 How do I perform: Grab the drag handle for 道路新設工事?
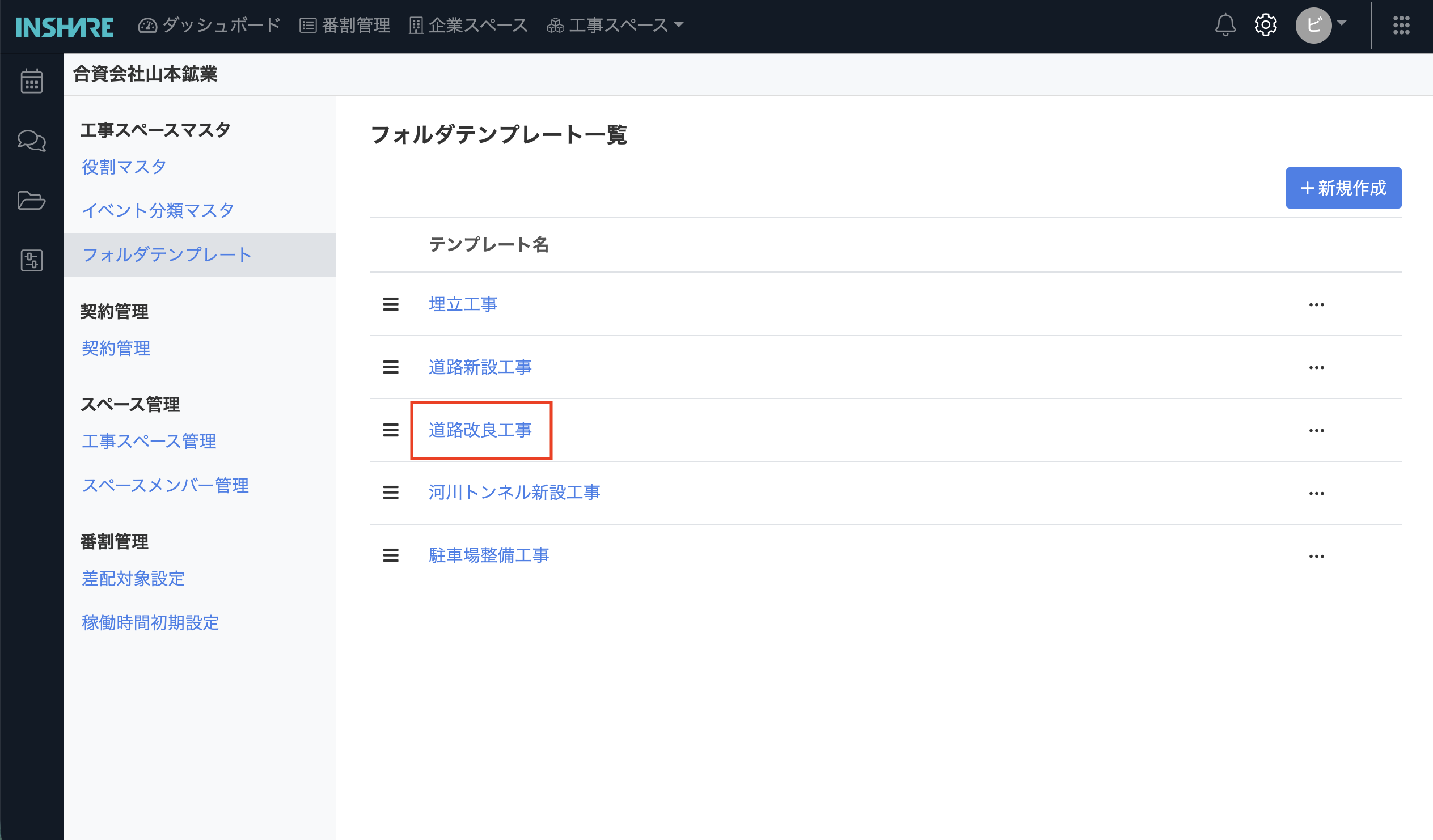click(x=391, y=367)
